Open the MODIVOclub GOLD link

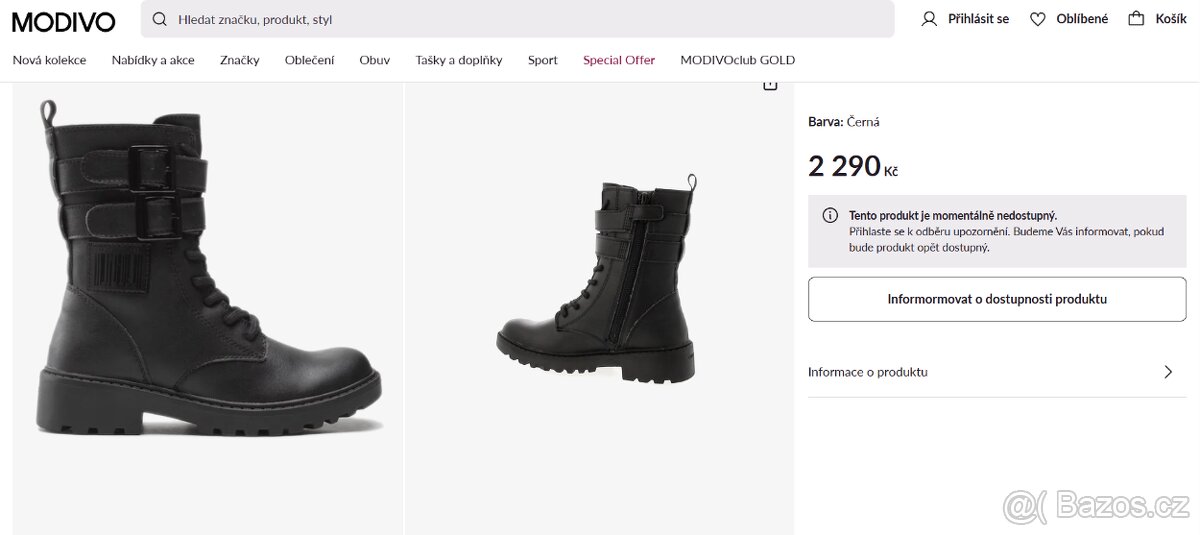pos(738,60)
